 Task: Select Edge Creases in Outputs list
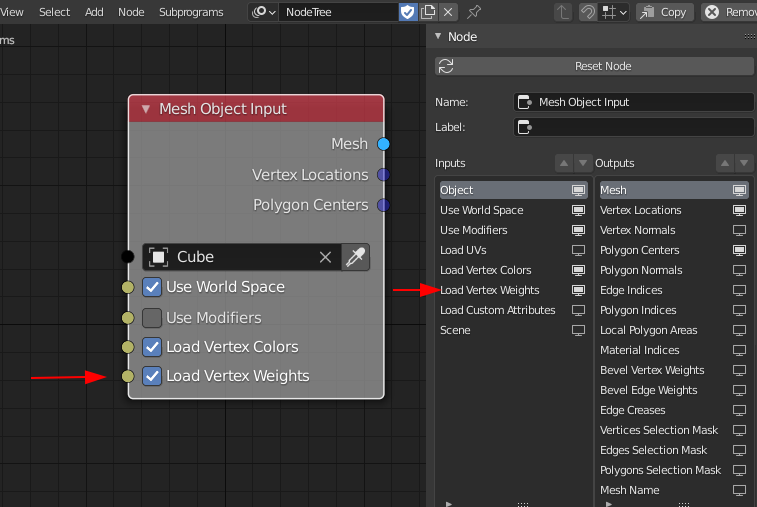pos(674,410)
